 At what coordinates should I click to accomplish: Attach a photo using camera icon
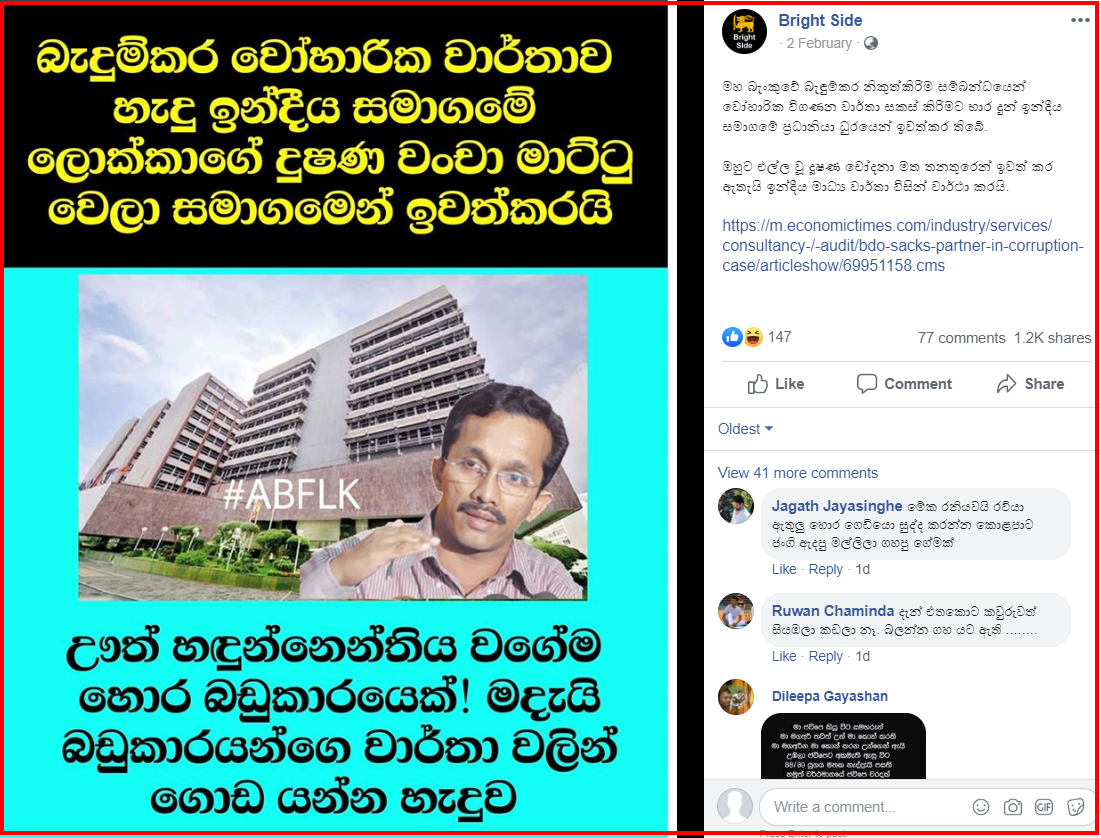click(x=1013, y=807)
